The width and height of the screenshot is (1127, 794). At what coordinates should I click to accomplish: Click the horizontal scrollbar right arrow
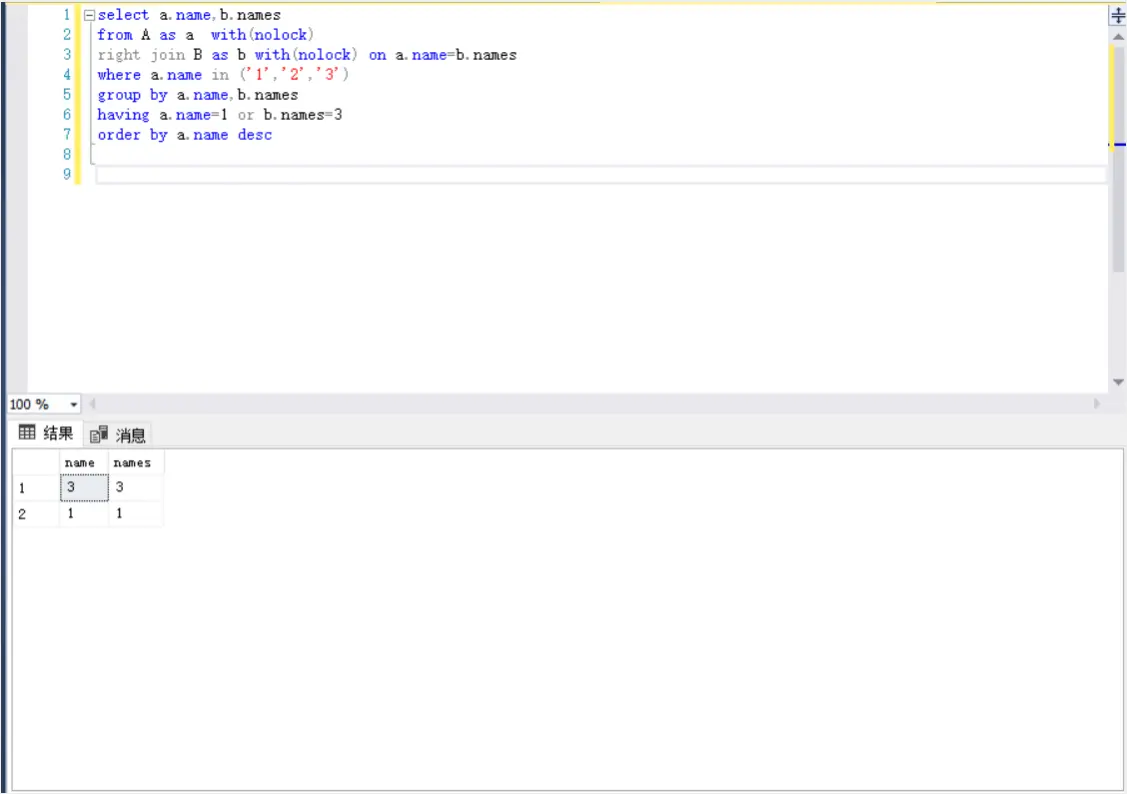pos(1097,404)
